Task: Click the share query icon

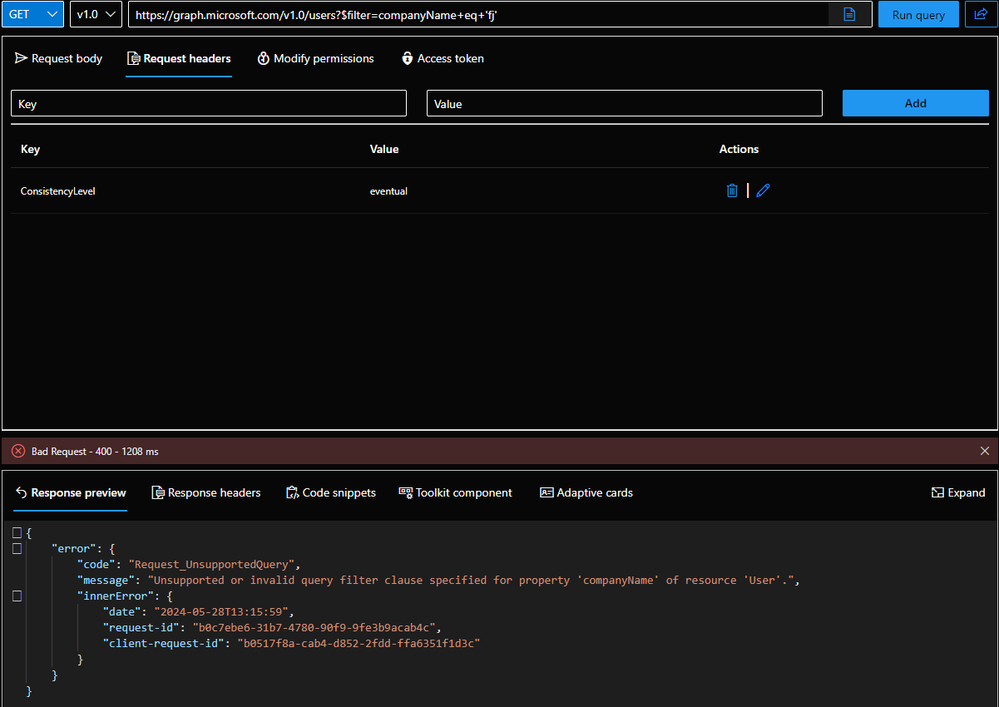Action: 981,14
